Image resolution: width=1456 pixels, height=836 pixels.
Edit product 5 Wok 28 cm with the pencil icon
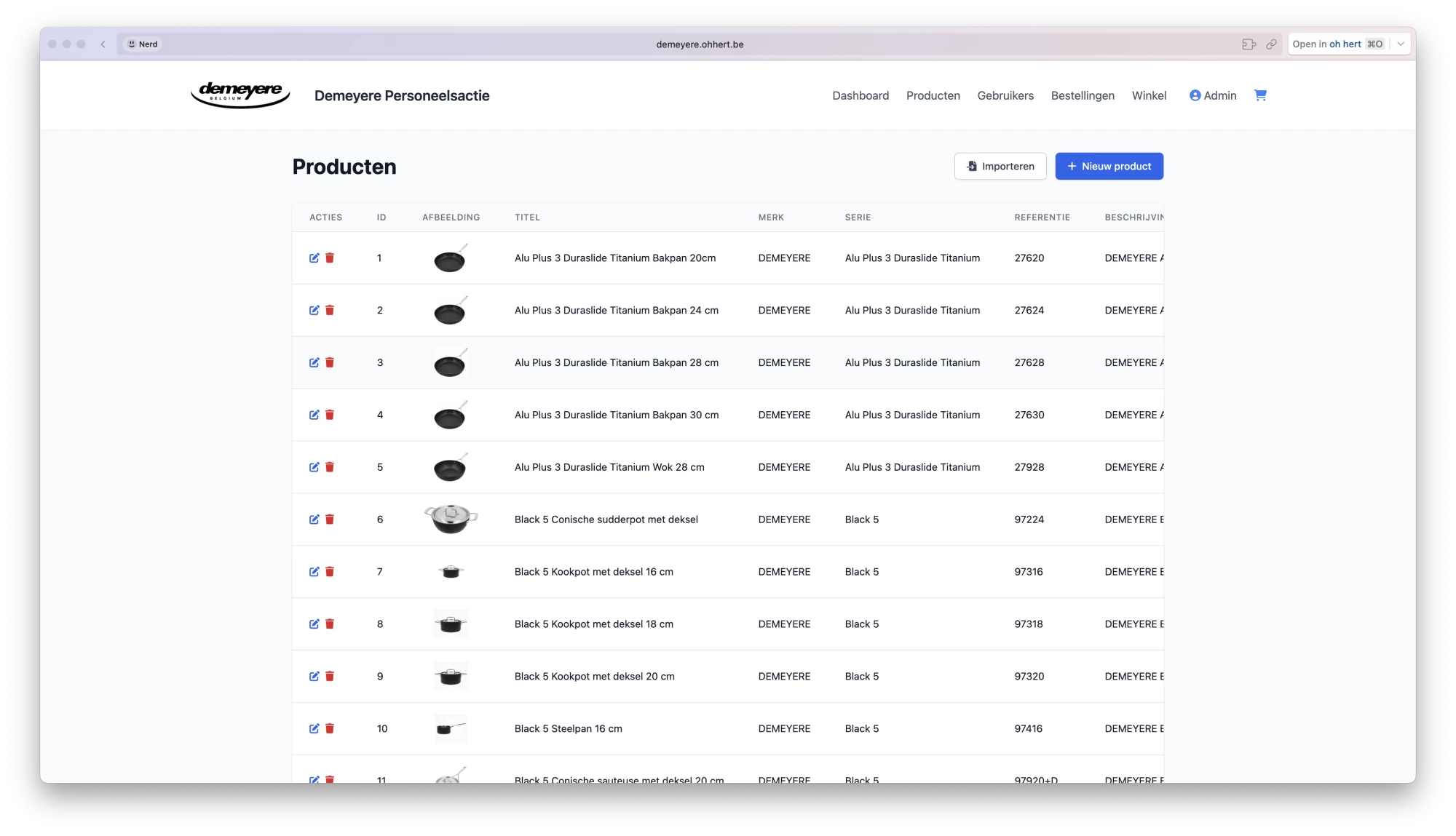click(x=314, y=467)
